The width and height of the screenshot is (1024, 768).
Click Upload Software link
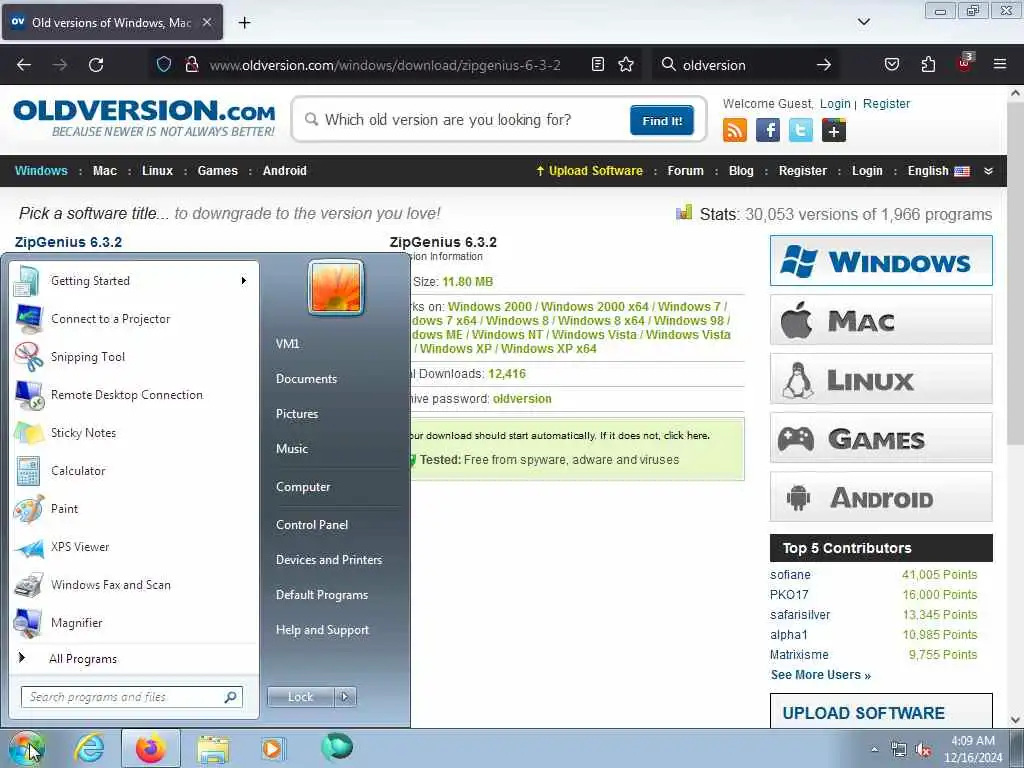590,171
